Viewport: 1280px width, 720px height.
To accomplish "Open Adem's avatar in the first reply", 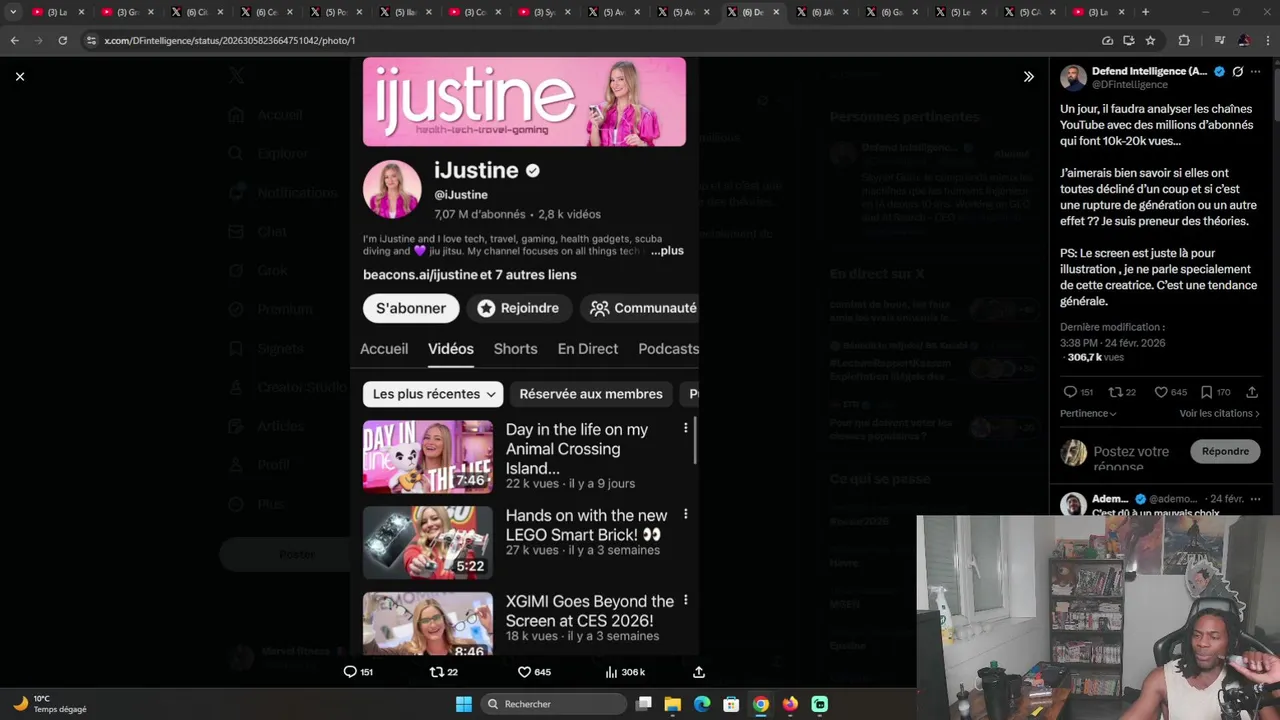I will (x=1073, y=505).
